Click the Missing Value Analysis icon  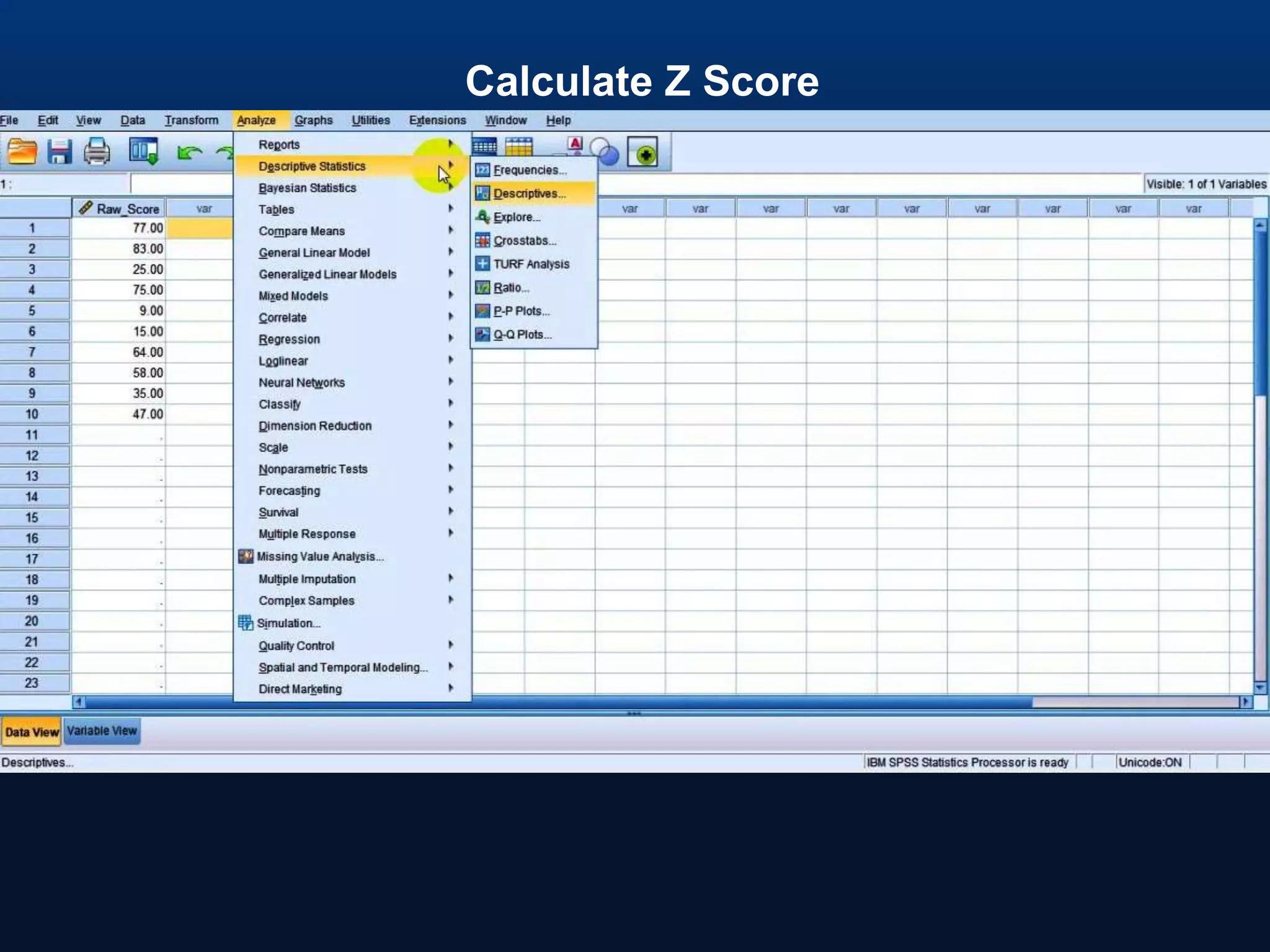point(246,556)
